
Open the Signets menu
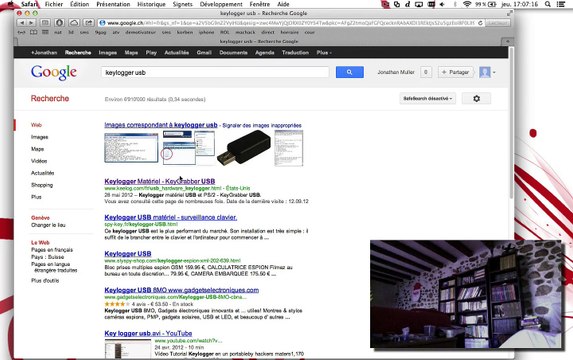(182, 4)
